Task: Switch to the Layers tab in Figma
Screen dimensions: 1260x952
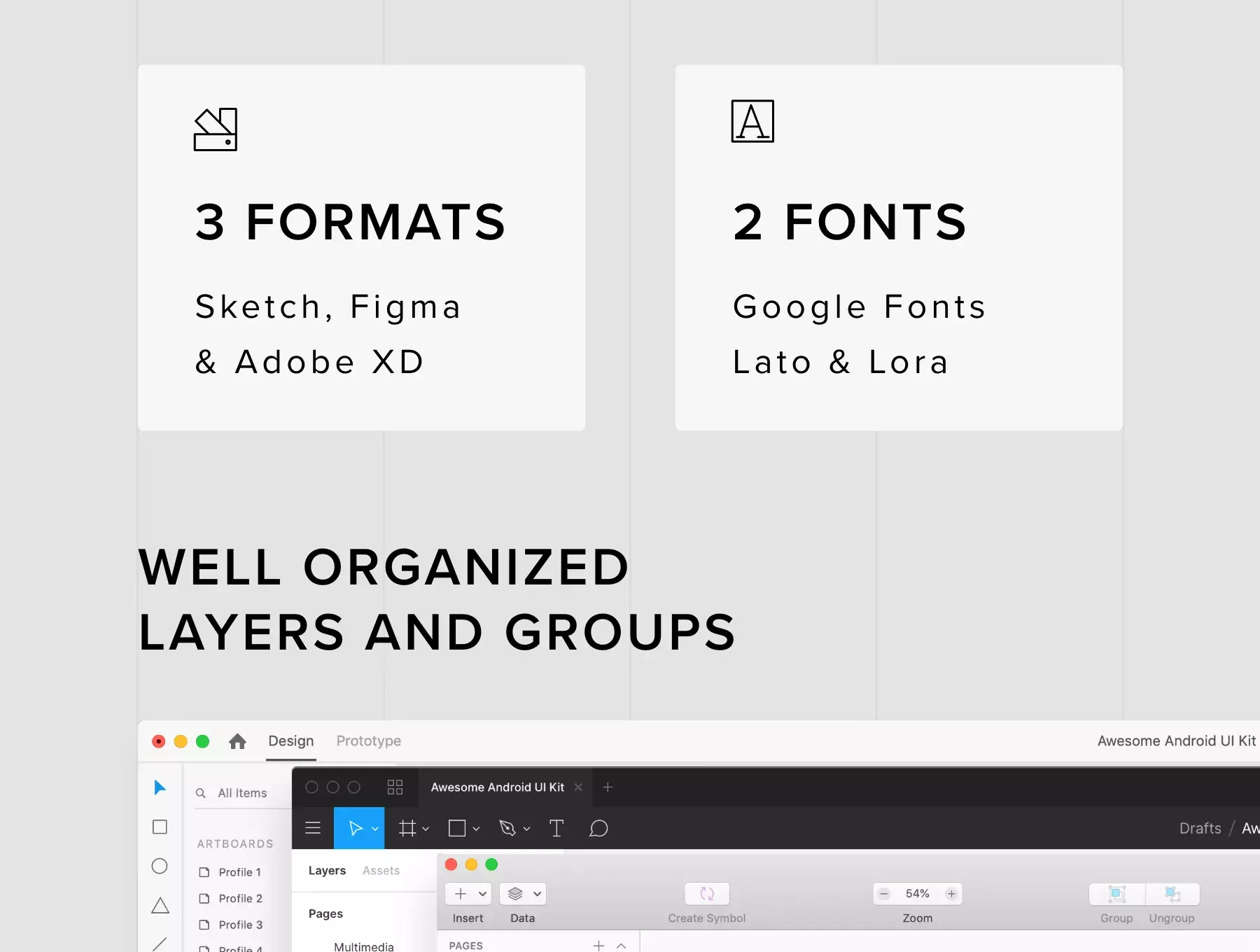Action: (x=327, y=871)
